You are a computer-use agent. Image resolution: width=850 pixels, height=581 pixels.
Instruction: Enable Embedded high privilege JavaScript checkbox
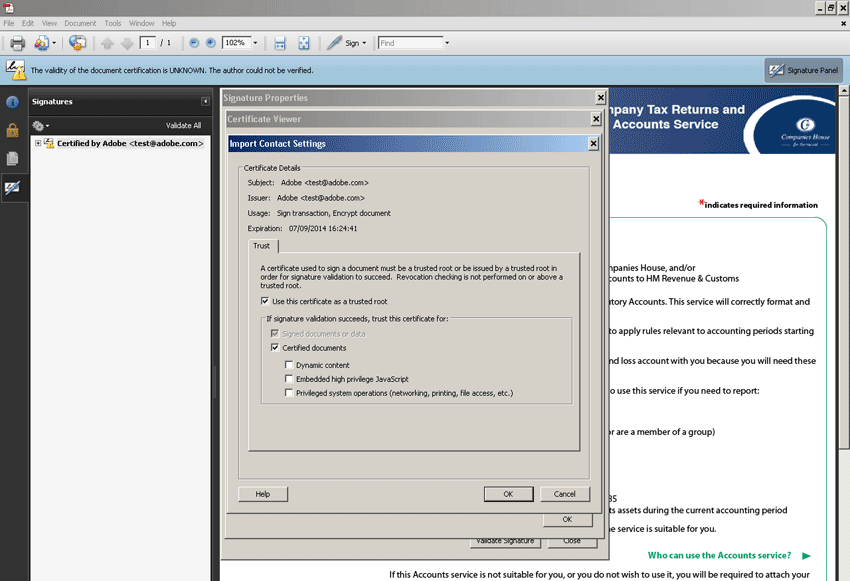point(289,379)
